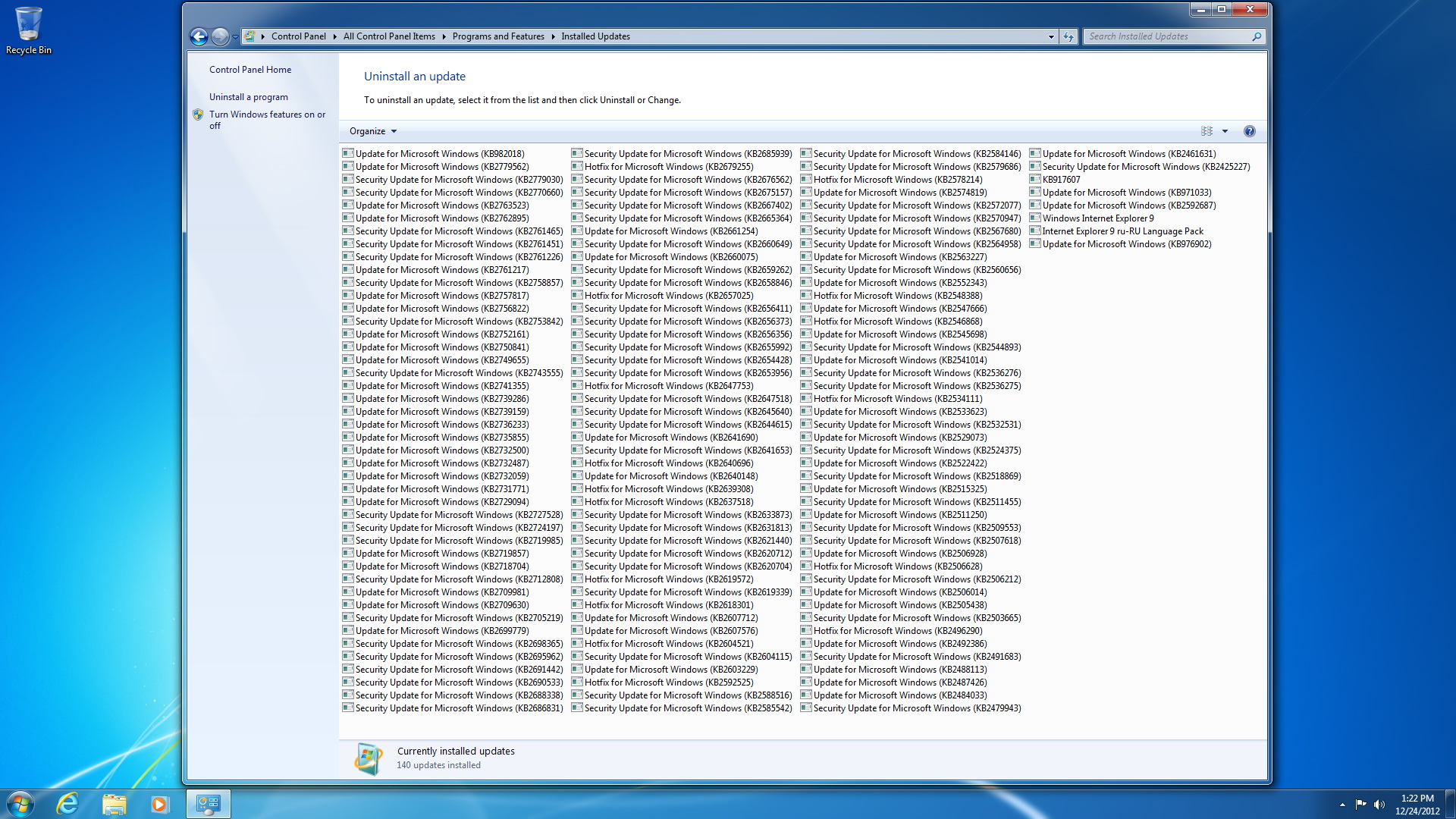Image resolution: width=1456 pixels, height=819 pixels.
Task: Open Control Panel Home link
Action: pyautogui.click(x=249, y=70)
